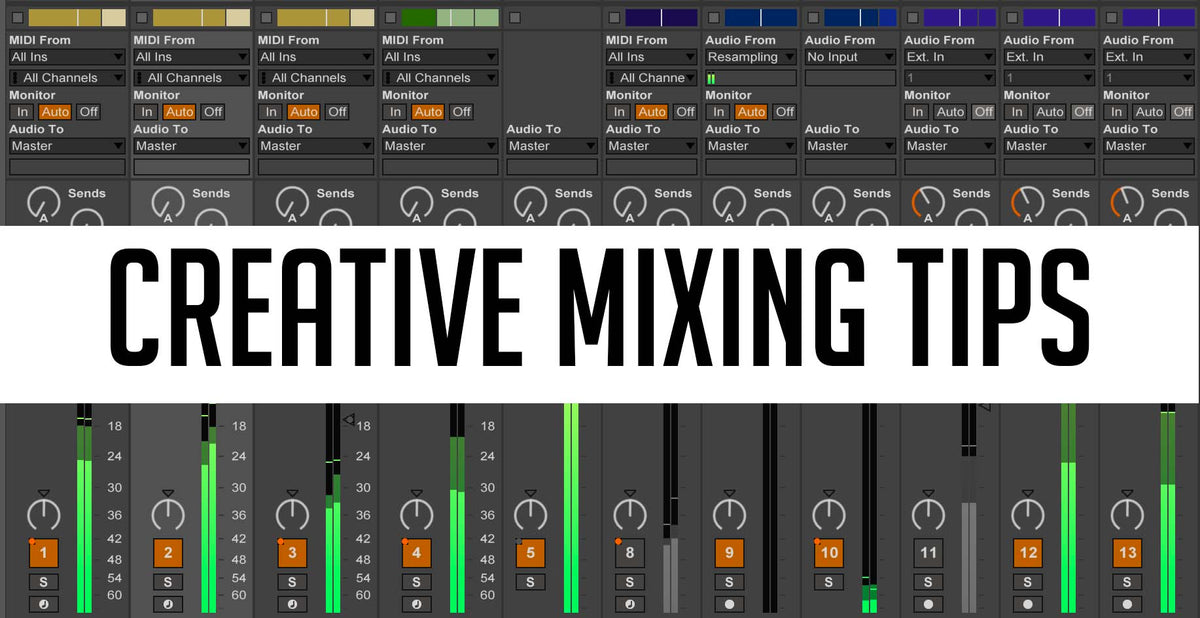Click the pan knob above track 11
Screen dimensions: 1200x618
pyautogui.click(x=928, y=514)
